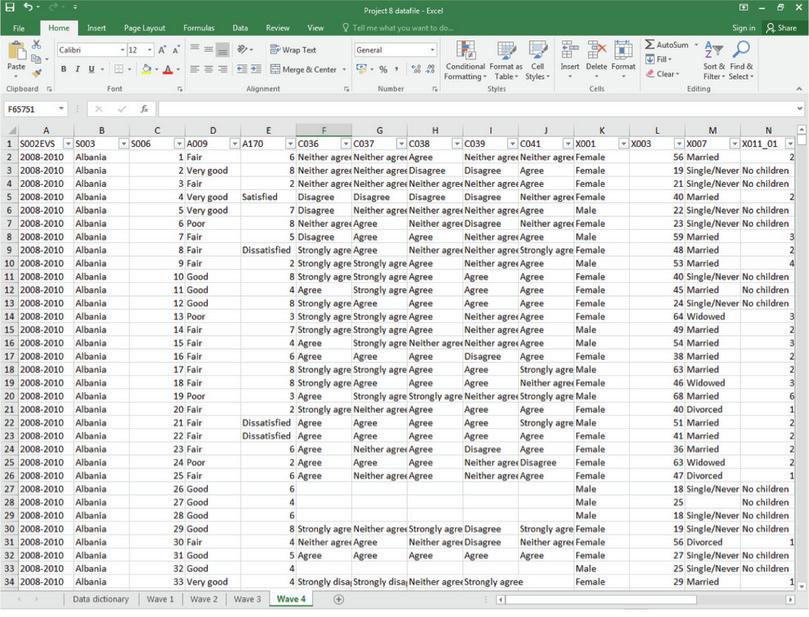This screenshot has width=809, height=617.
Task: Switch to Data dictionary sheet tab
Action: pos(101,599)
